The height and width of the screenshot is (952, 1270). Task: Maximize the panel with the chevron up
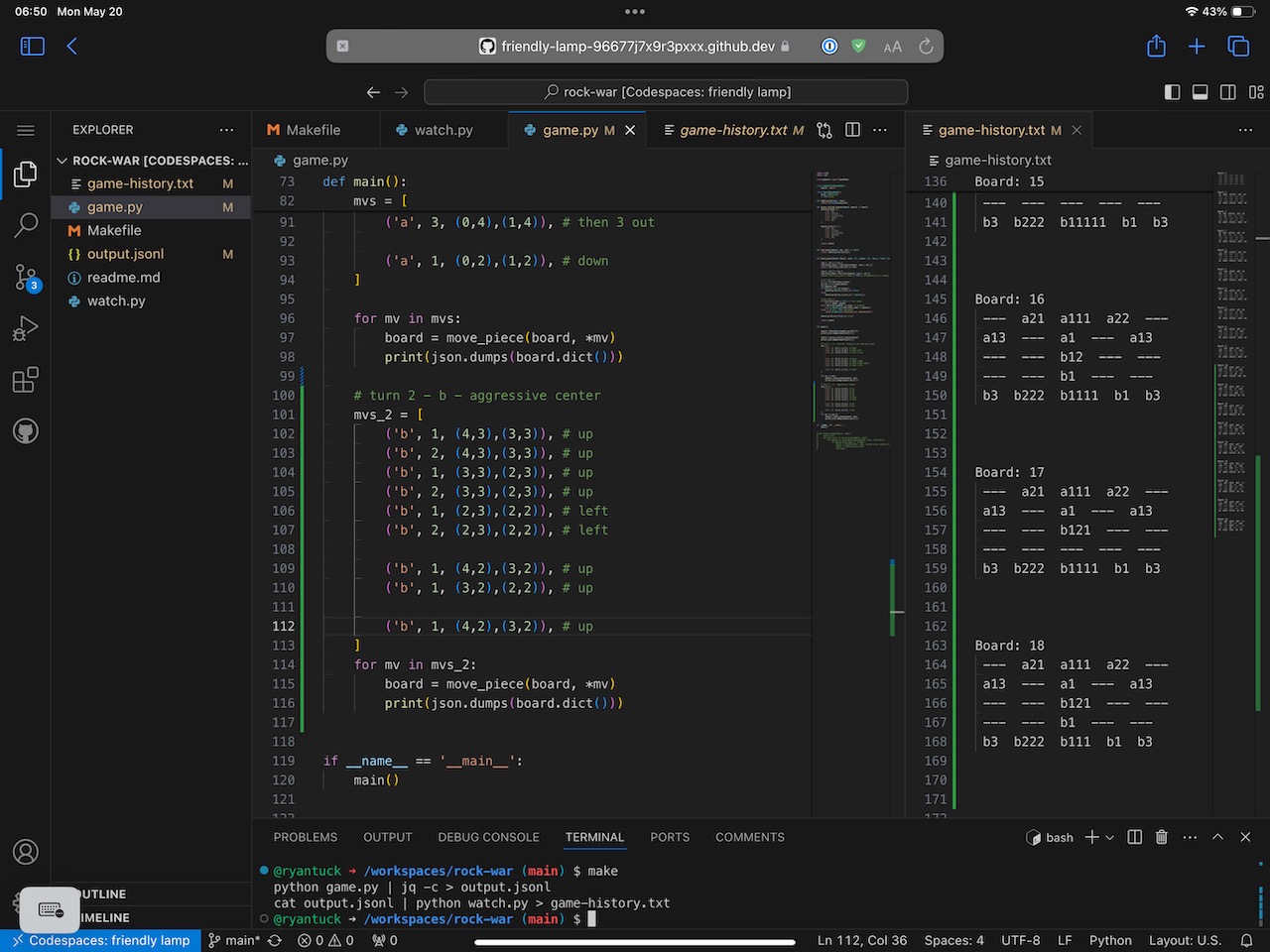1217,837
